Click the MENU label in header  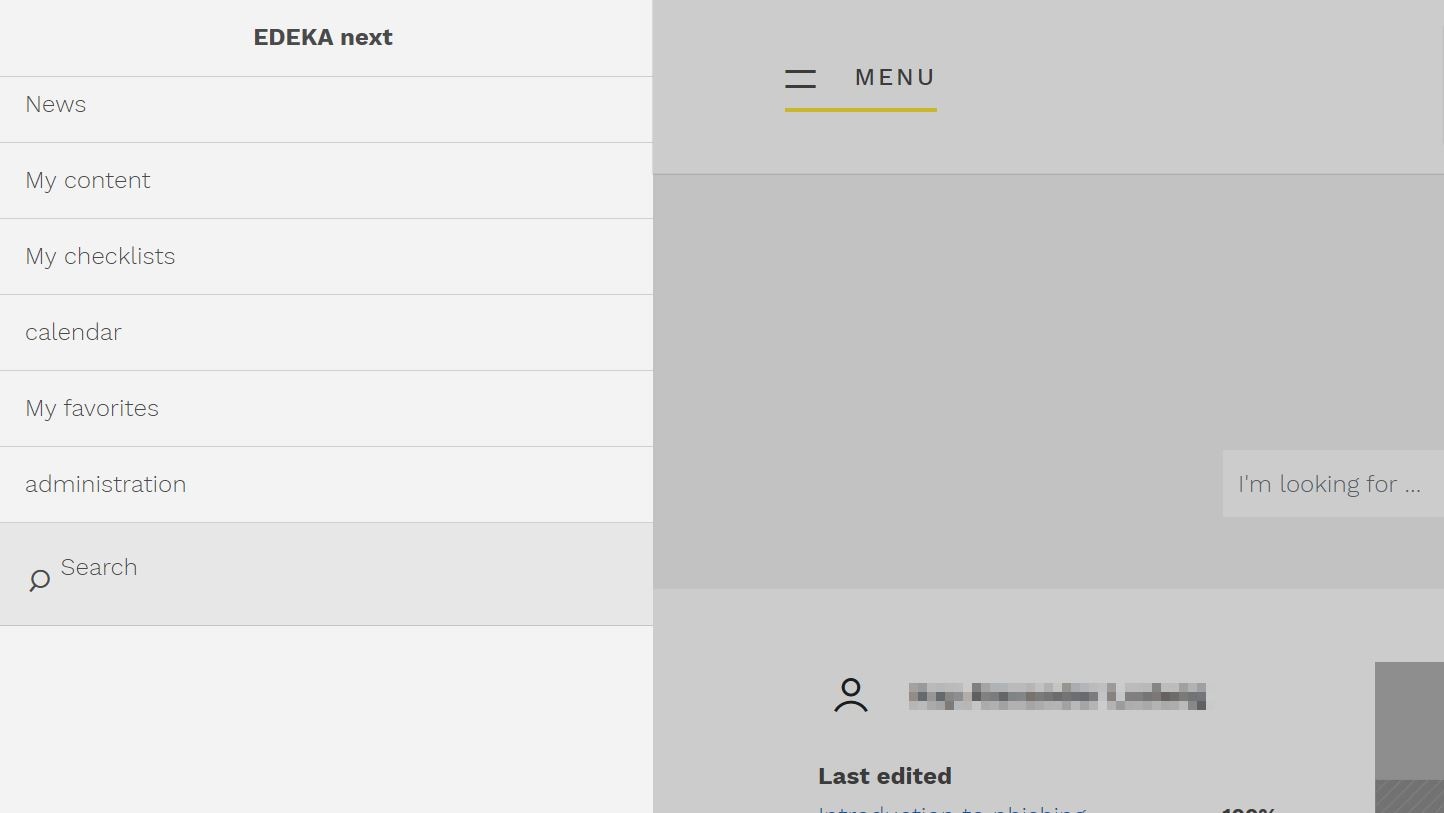(x=895, y=77)
